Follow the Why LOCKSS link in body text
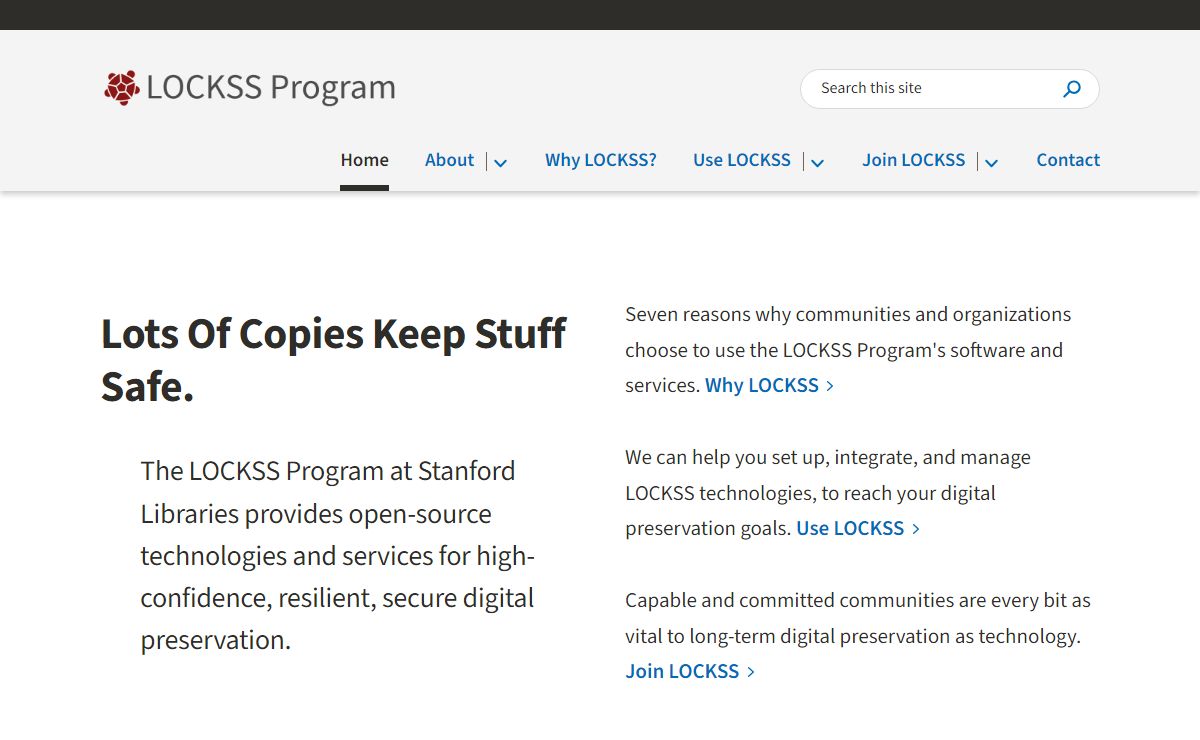Viewport: 1200px width, 740px height. pos(769,385)
